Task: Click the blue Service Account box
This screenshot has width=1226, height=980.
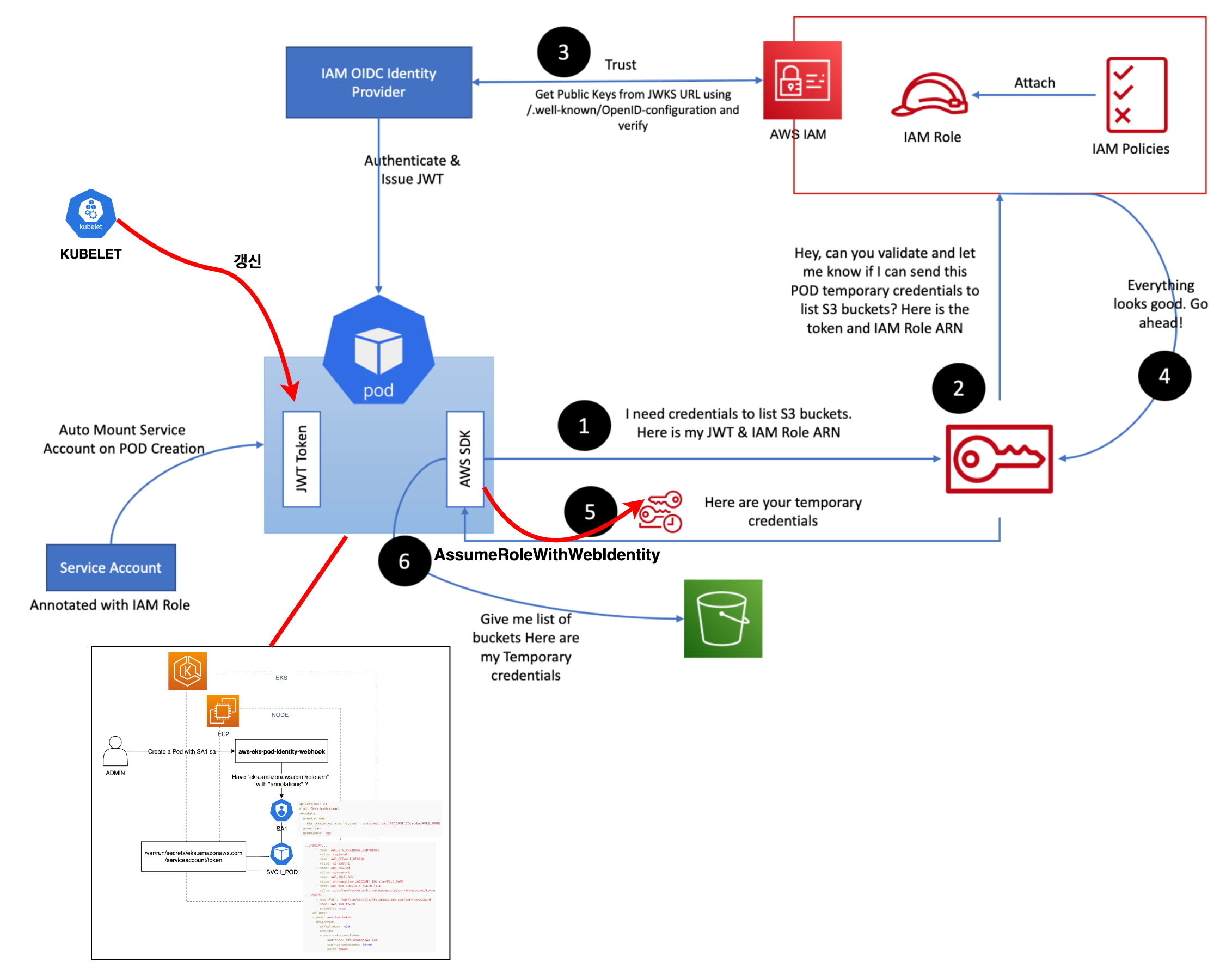Action: [111, 567]
